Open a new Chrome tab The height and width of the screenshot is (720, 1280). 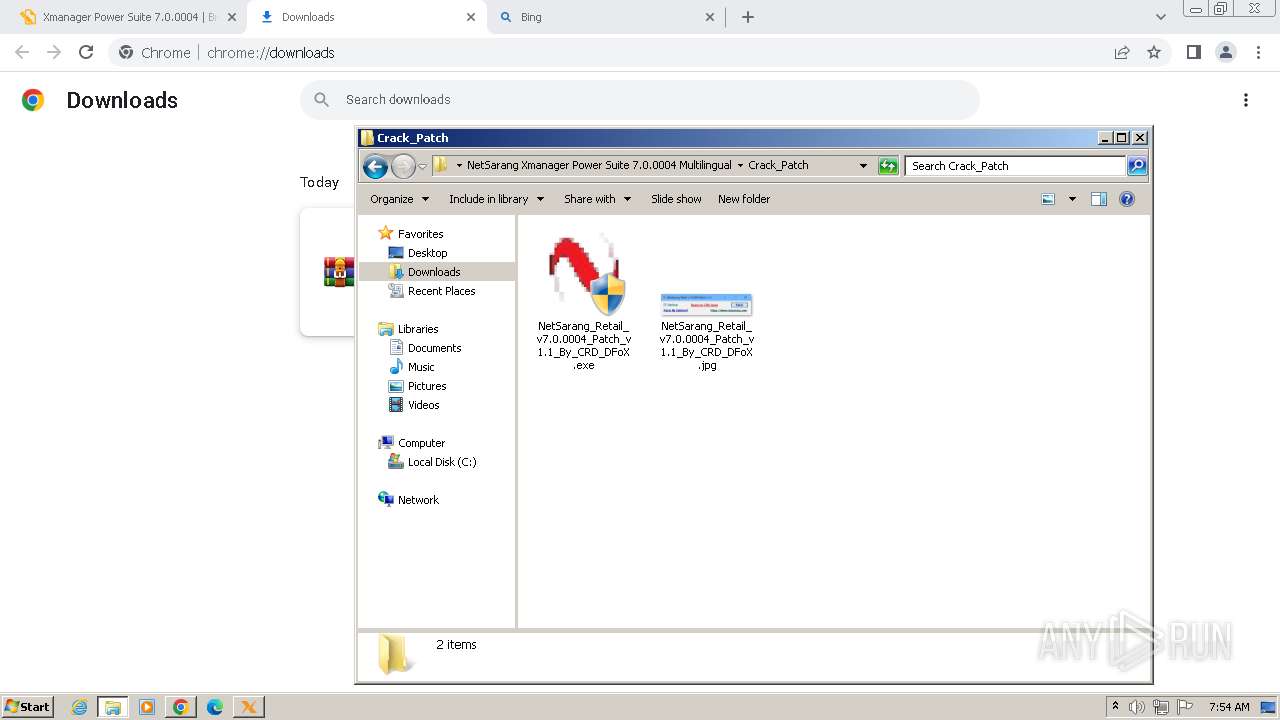click(748, 17)
